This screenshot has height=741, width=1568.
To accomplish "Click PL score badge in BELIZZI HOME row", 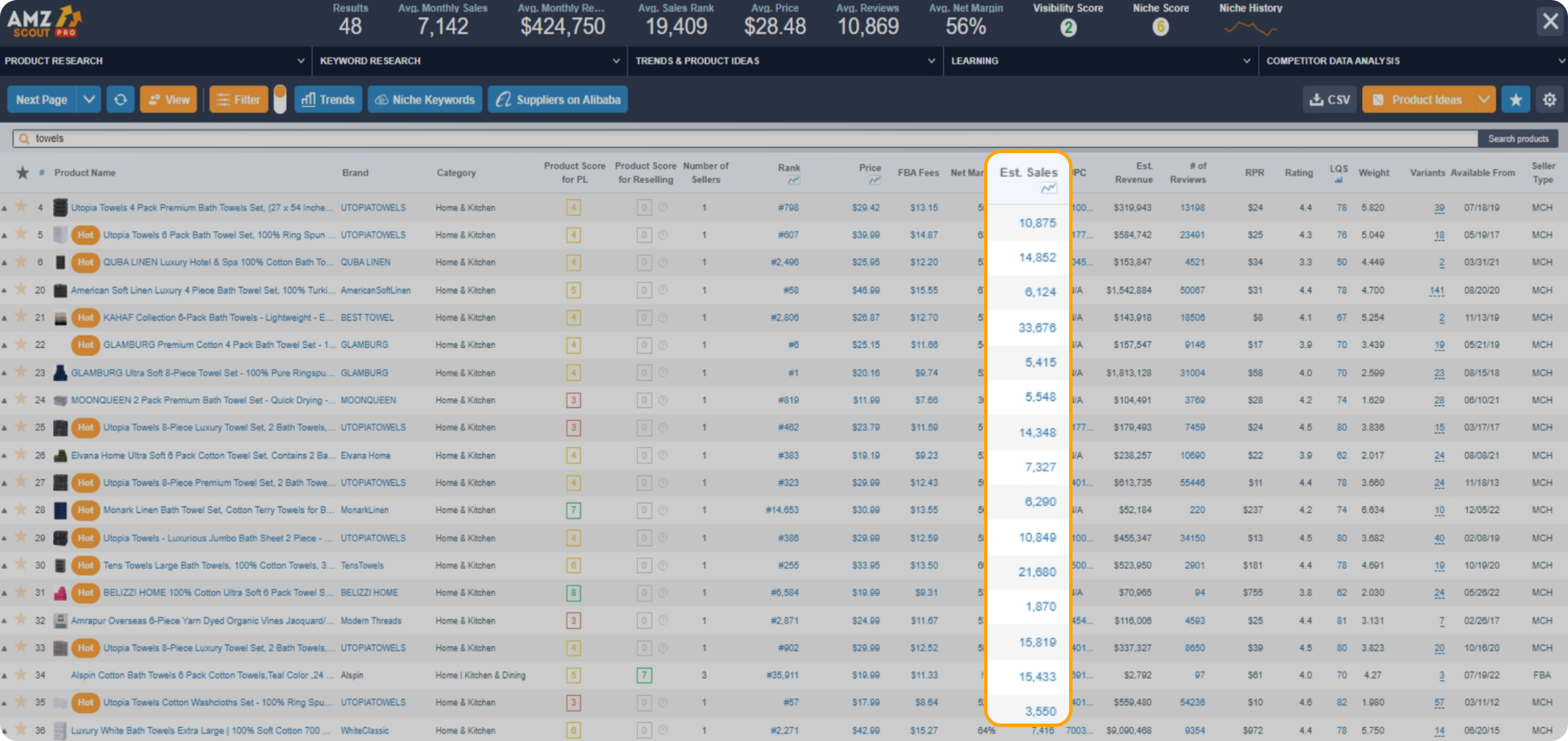I will click(574, 593).
